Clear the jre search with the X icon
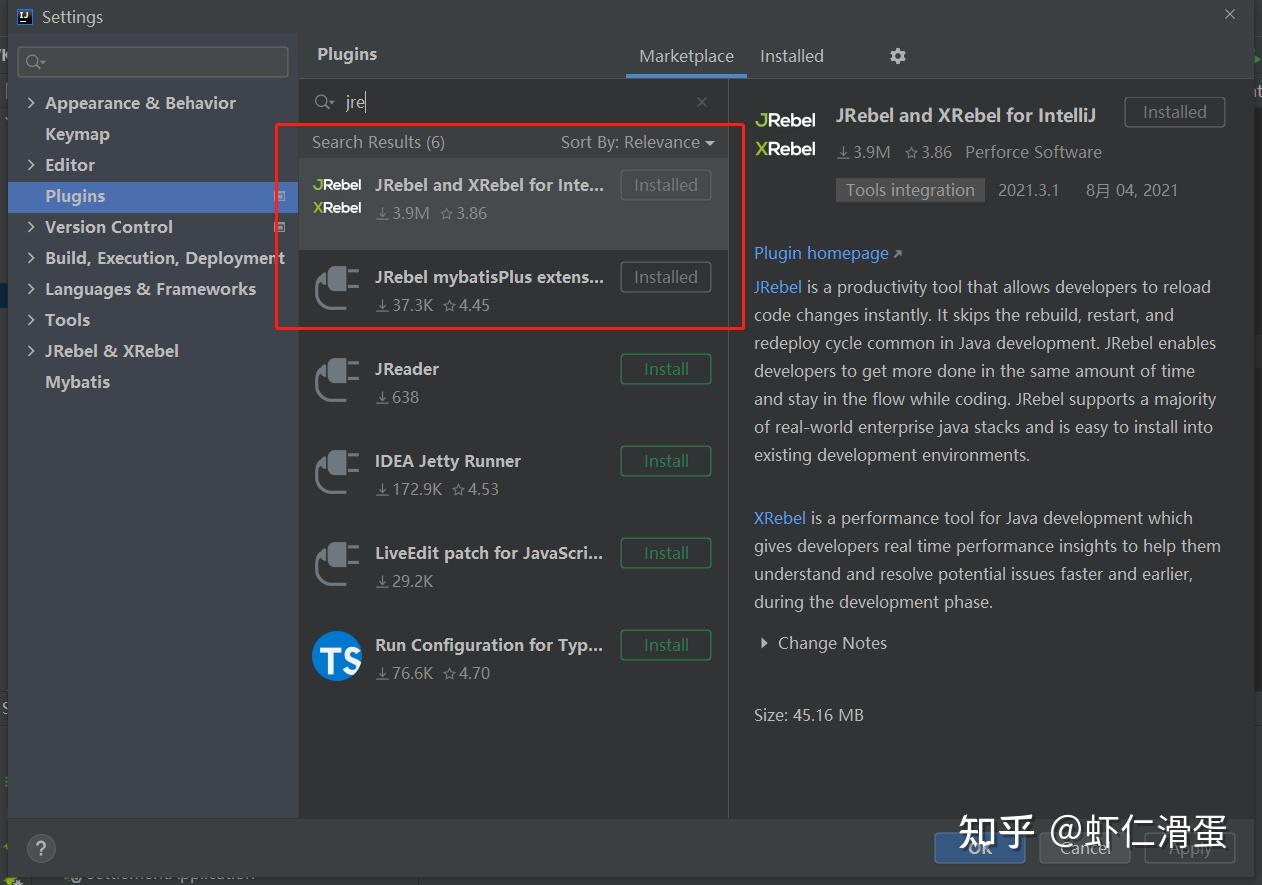 701,102
